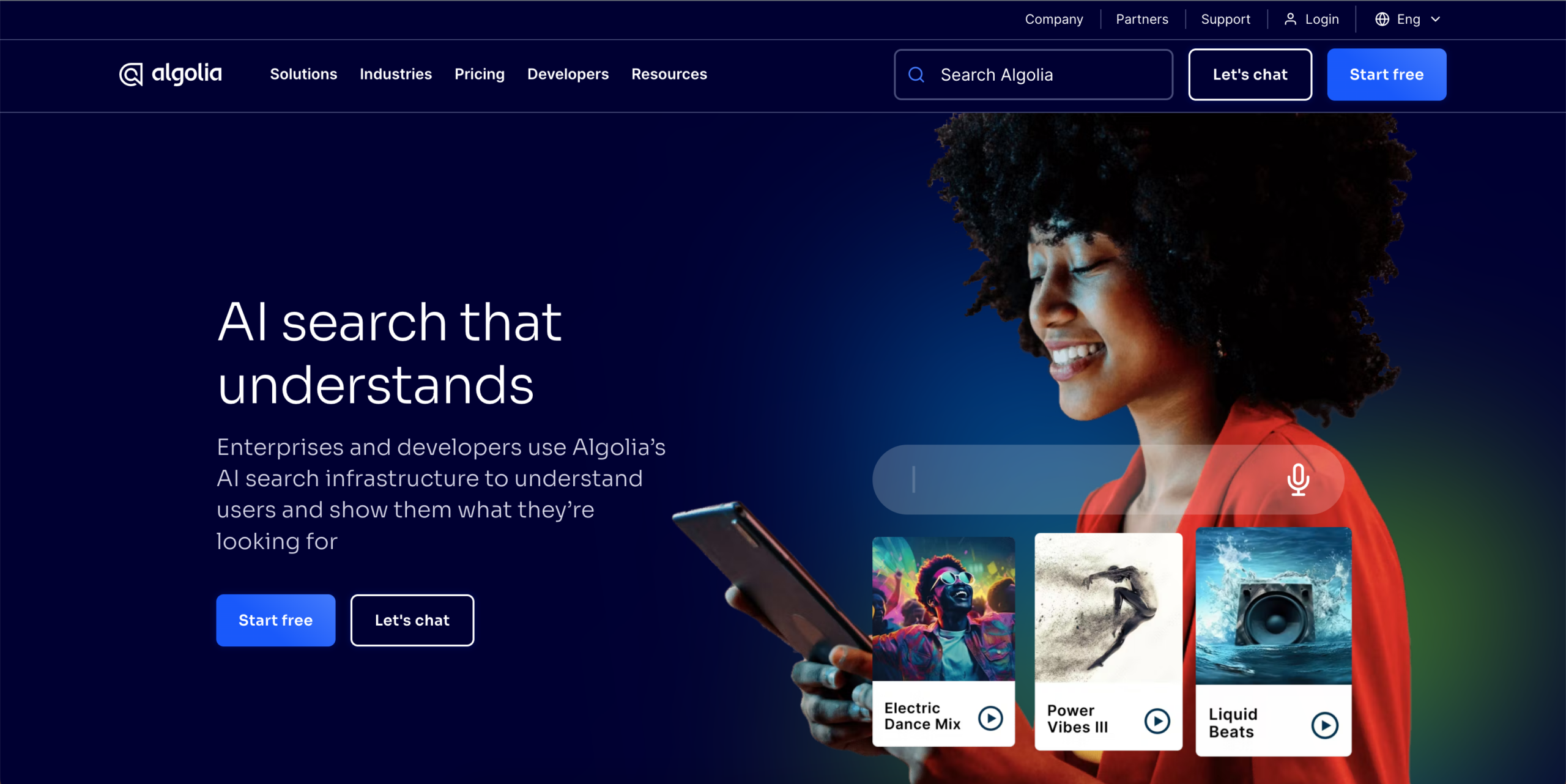Viewport: 1566px width, 784px height.
Task: Click the Algolia logo icon
Action: [x=131, y=75]
